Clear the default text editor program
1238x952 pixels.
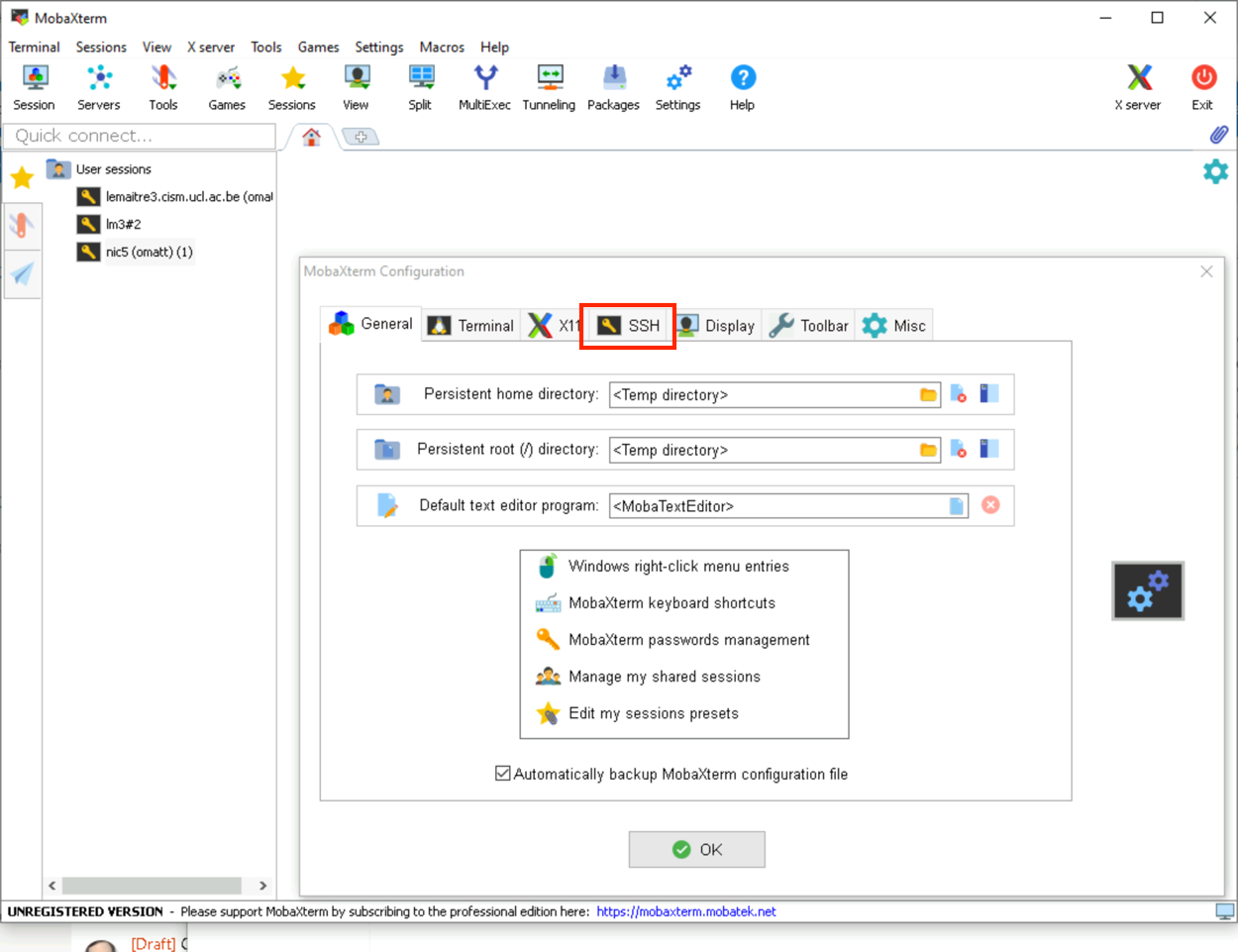coord(990,505)
